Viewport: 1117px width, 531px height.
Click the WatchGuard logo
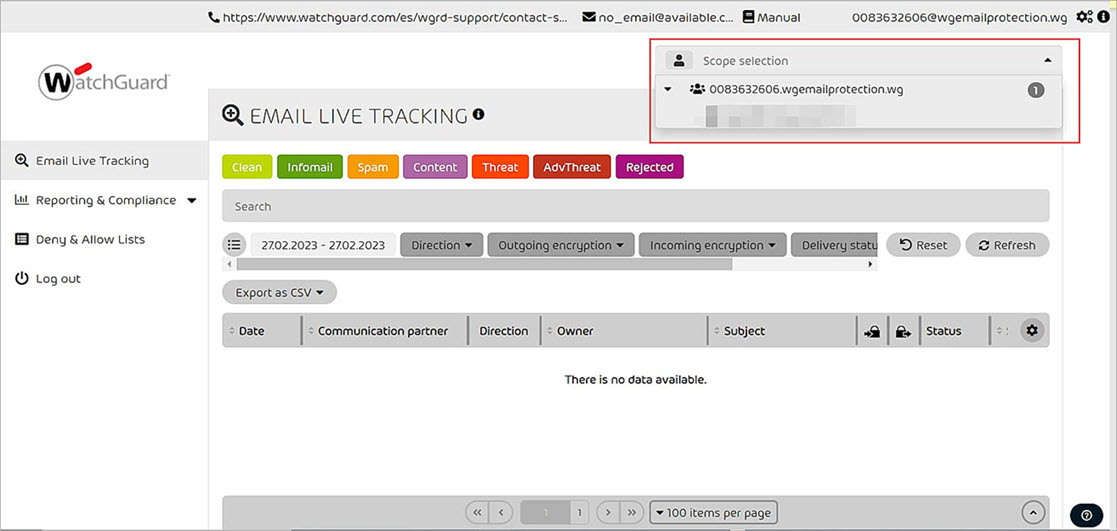(x=104, y=80)
